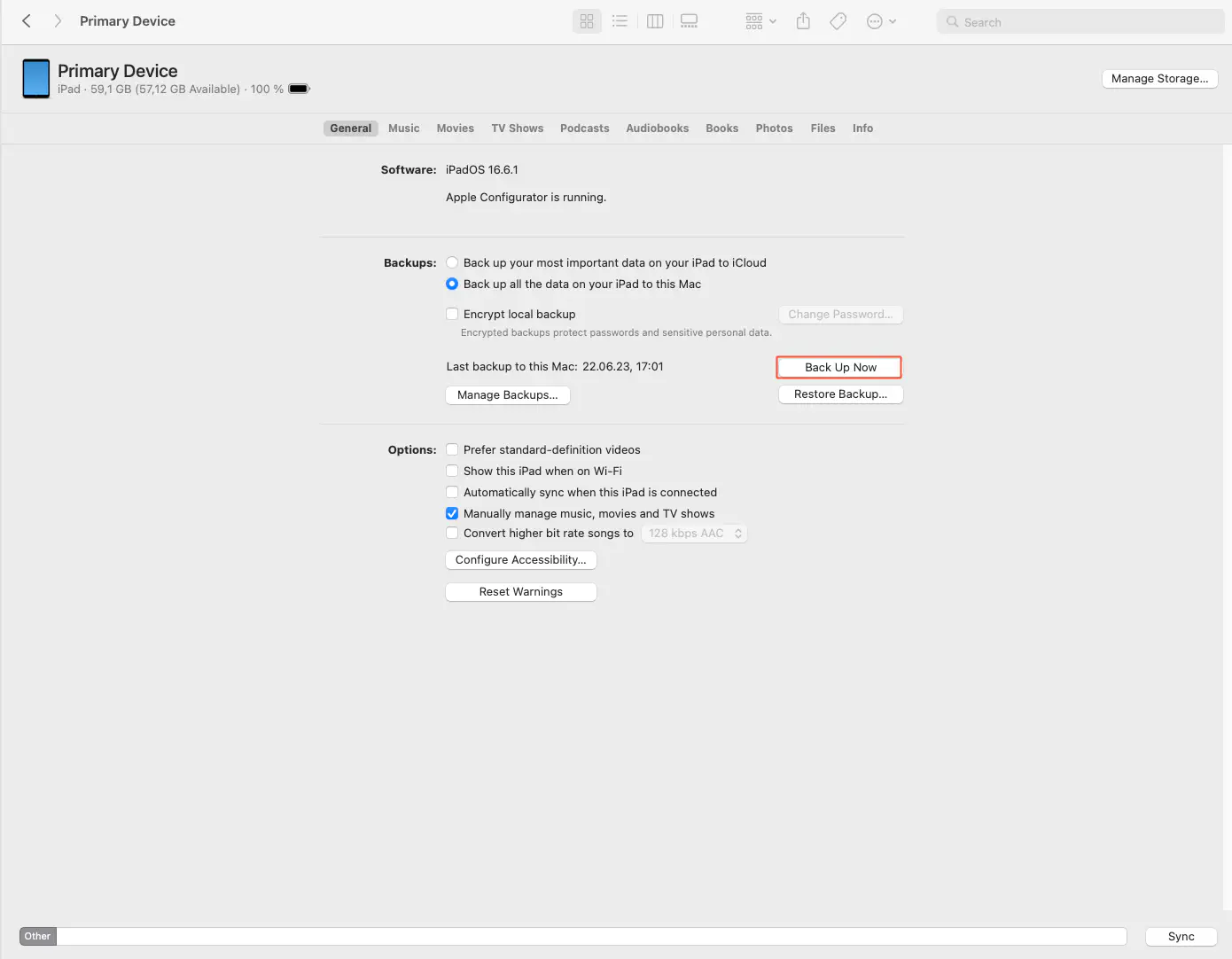The image size is (1232, 959).
Task: Switch to list view
Action: point(620,21)
